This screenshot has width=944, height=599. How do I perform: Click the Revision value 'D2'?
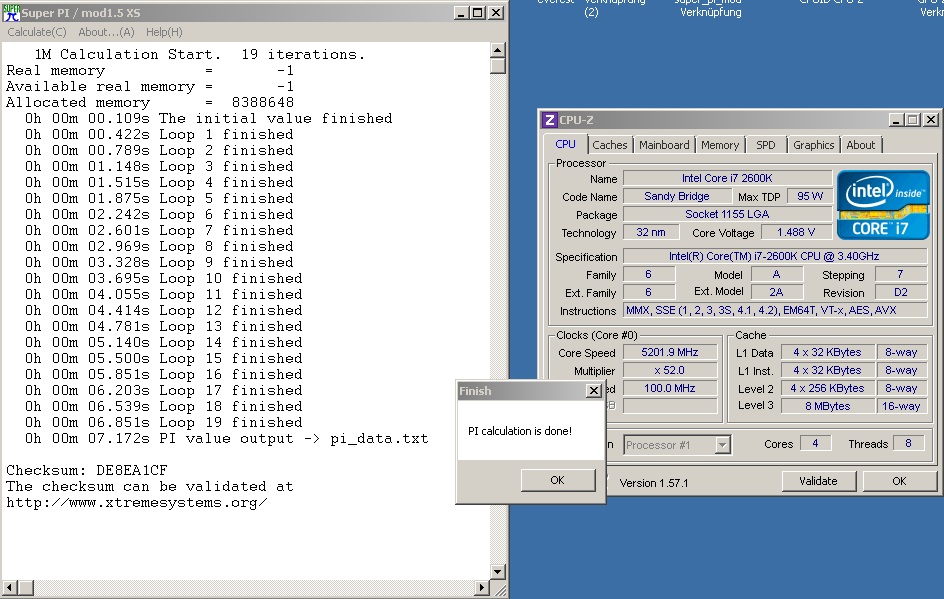coord(900,293)
